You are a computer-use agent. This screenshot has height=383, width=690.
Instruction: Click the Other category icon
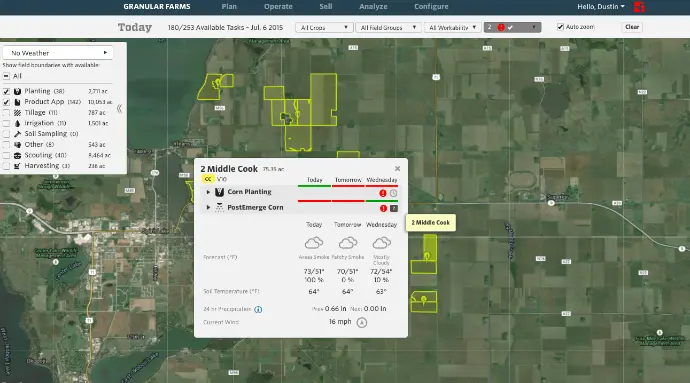[x=17, y=144]
